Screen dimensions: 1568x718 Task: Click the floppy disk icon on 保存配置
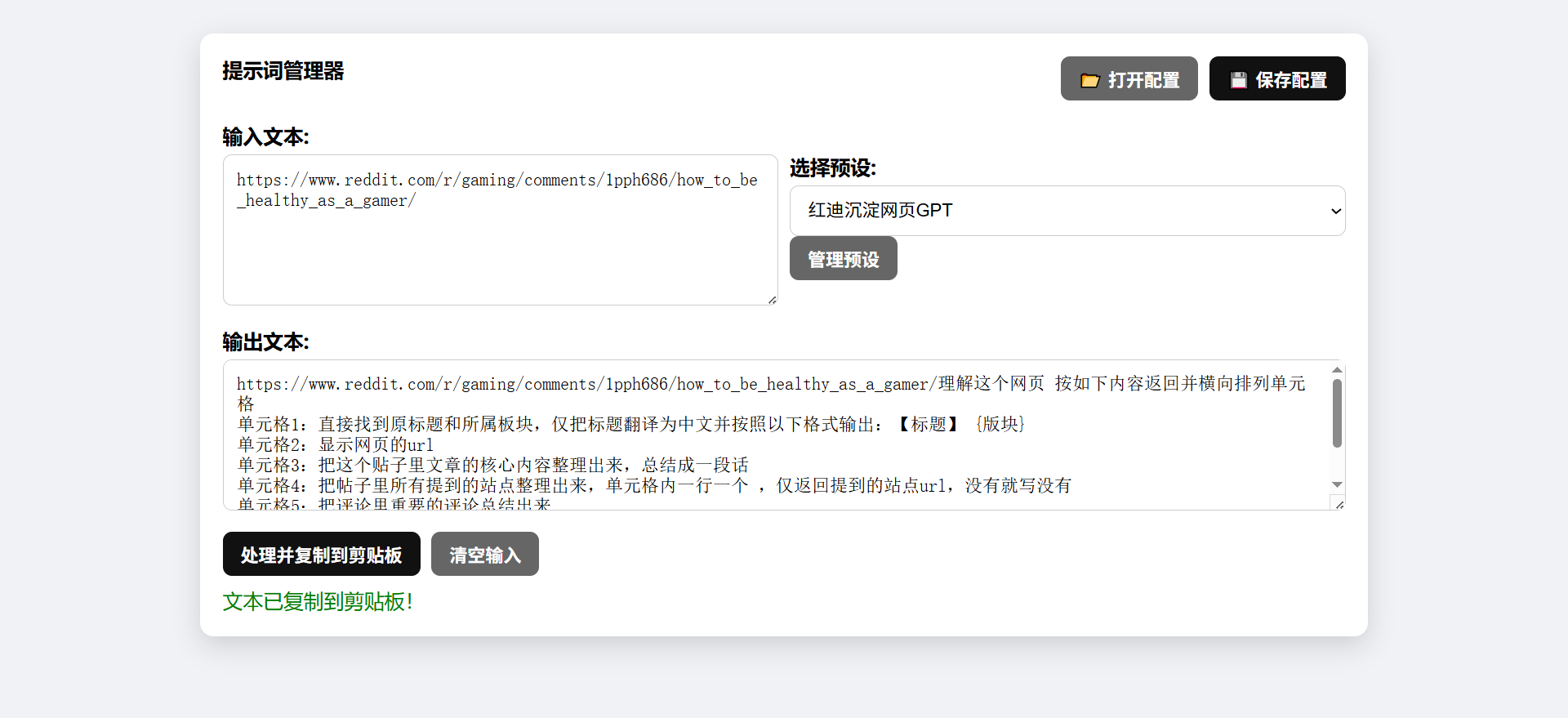pos(1238,80)
